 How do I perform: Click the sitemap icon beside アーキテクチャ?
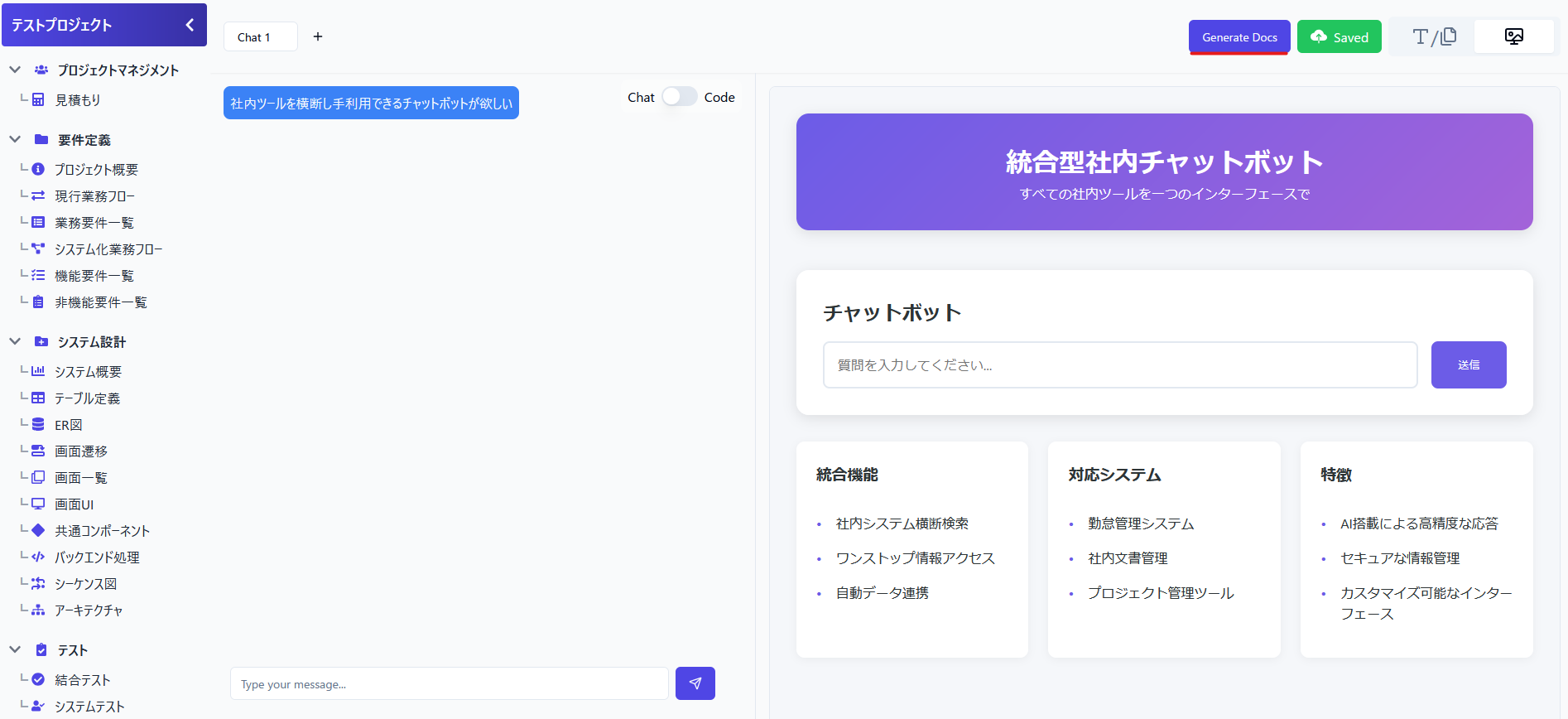[x=38, y=610]
